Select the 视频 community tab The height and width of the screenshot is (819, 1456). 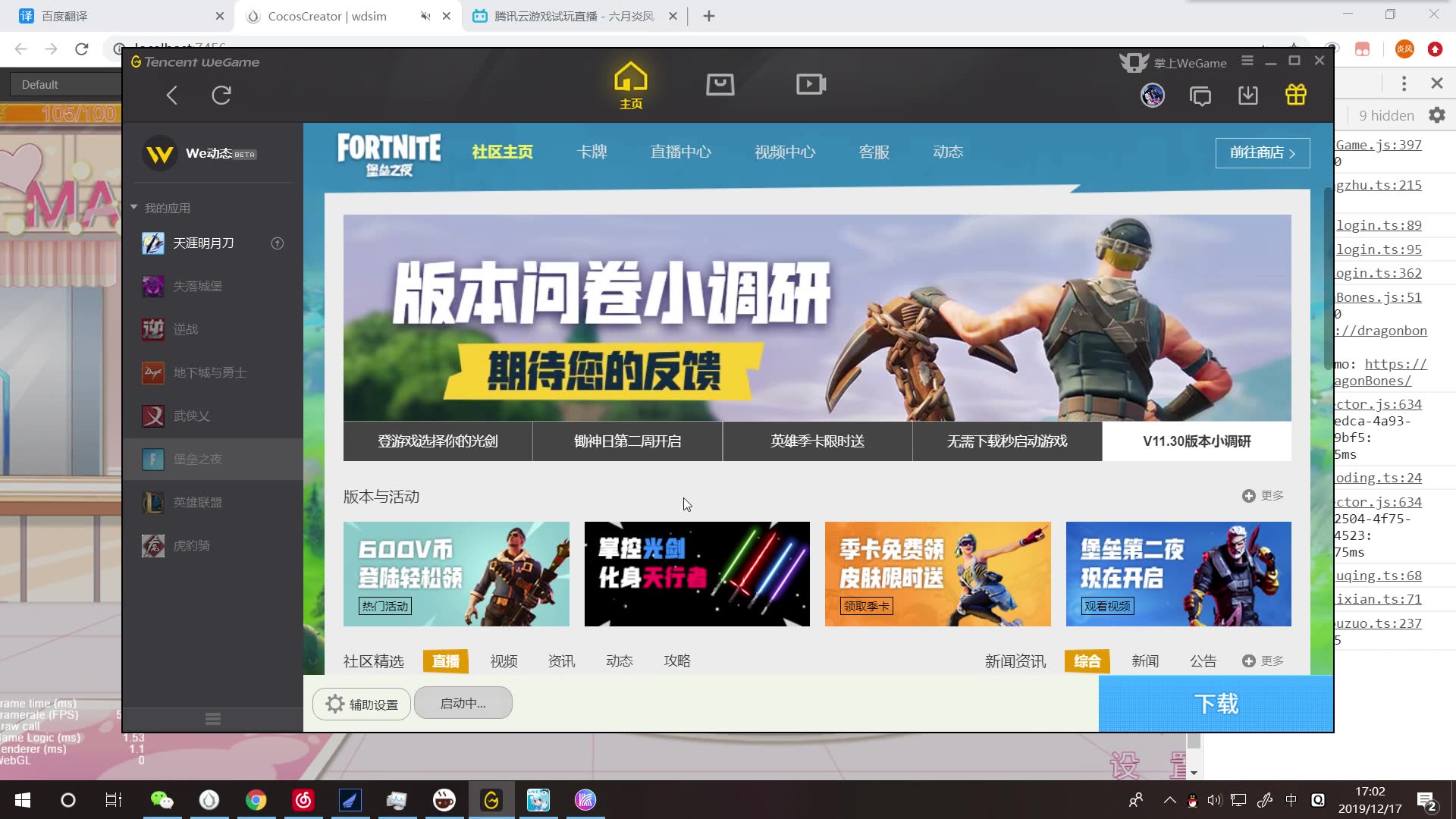pyautogui.click(x=504, y=661)
